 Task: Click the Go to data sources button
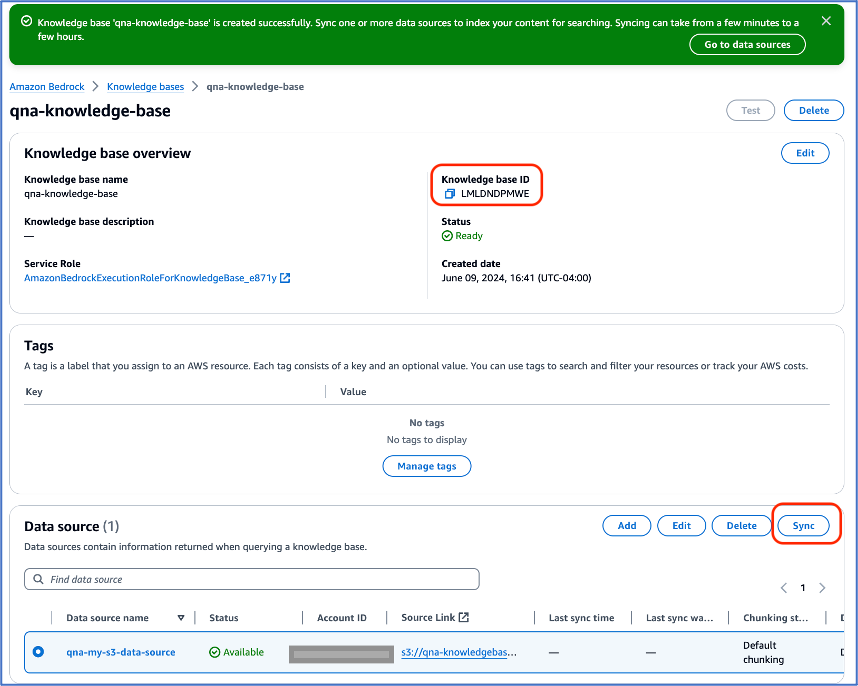click(x=747, y=44)
